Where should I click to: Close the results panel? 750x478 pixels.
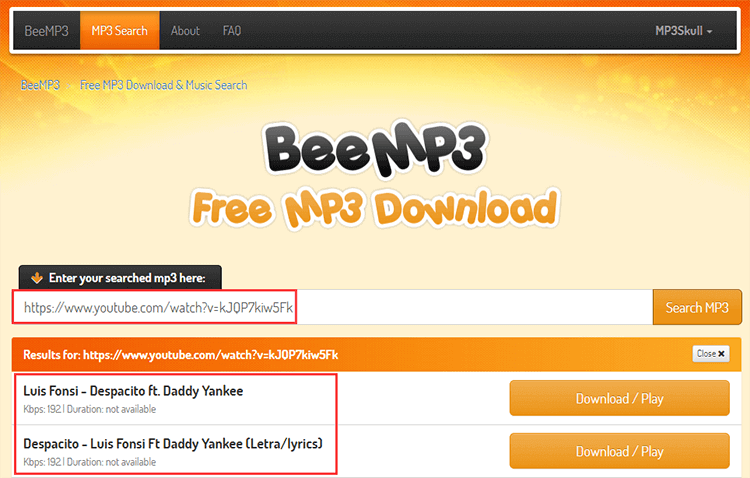pos(711,354)
